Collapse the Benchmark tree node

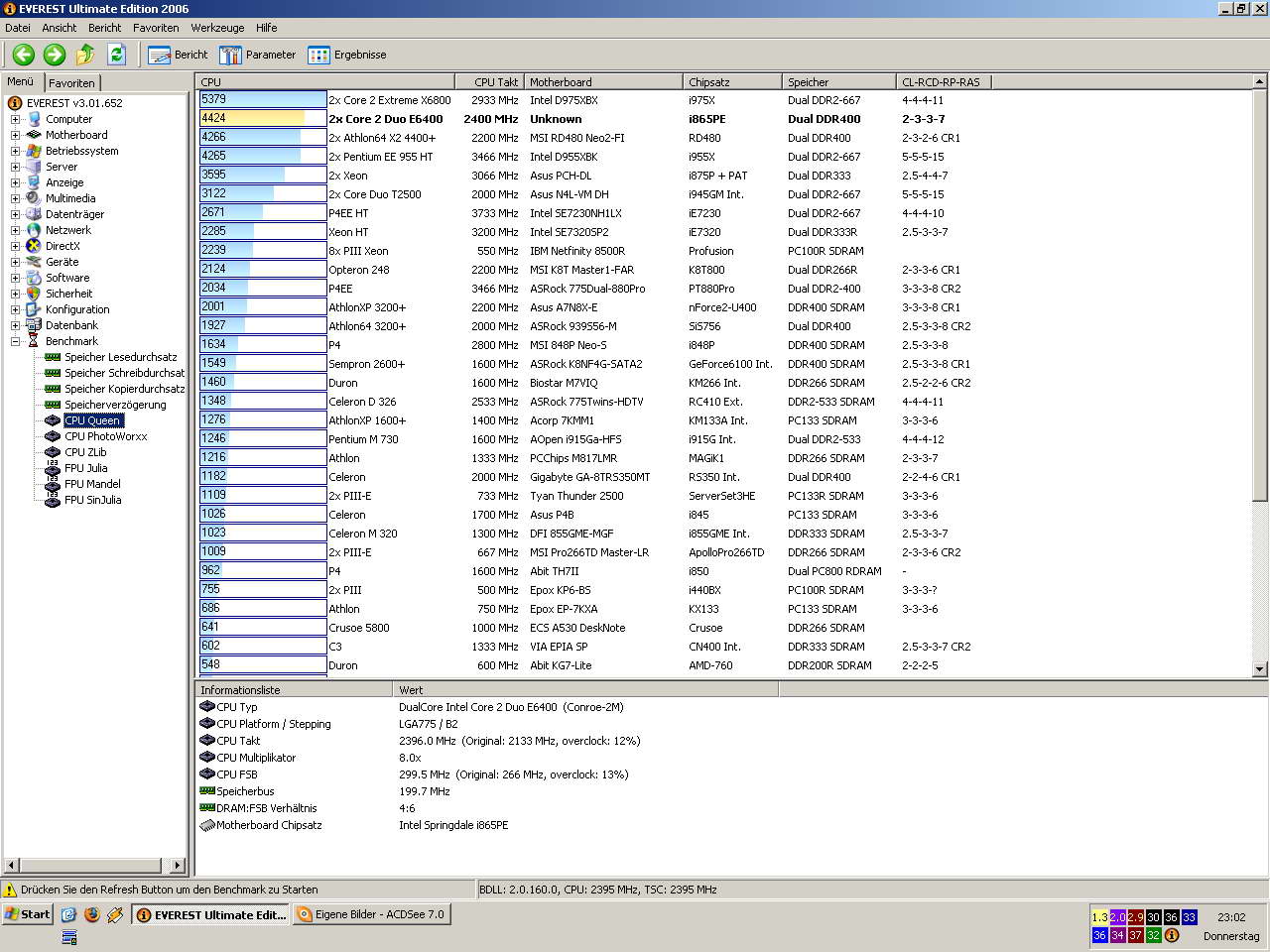click(15, 341)
